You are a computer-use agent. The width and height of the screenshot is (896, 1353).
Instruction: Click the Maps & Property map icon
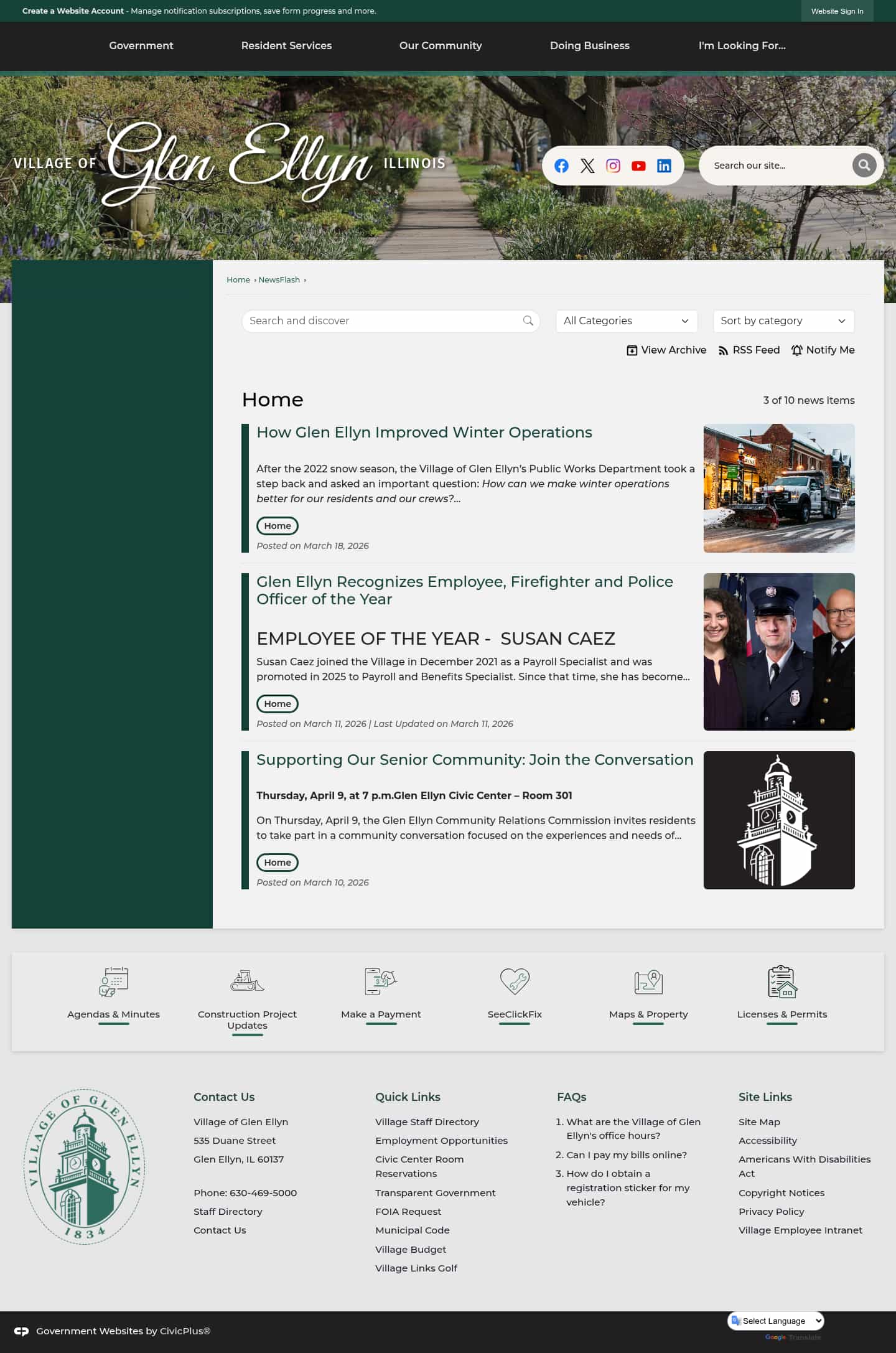coord(648,981)
